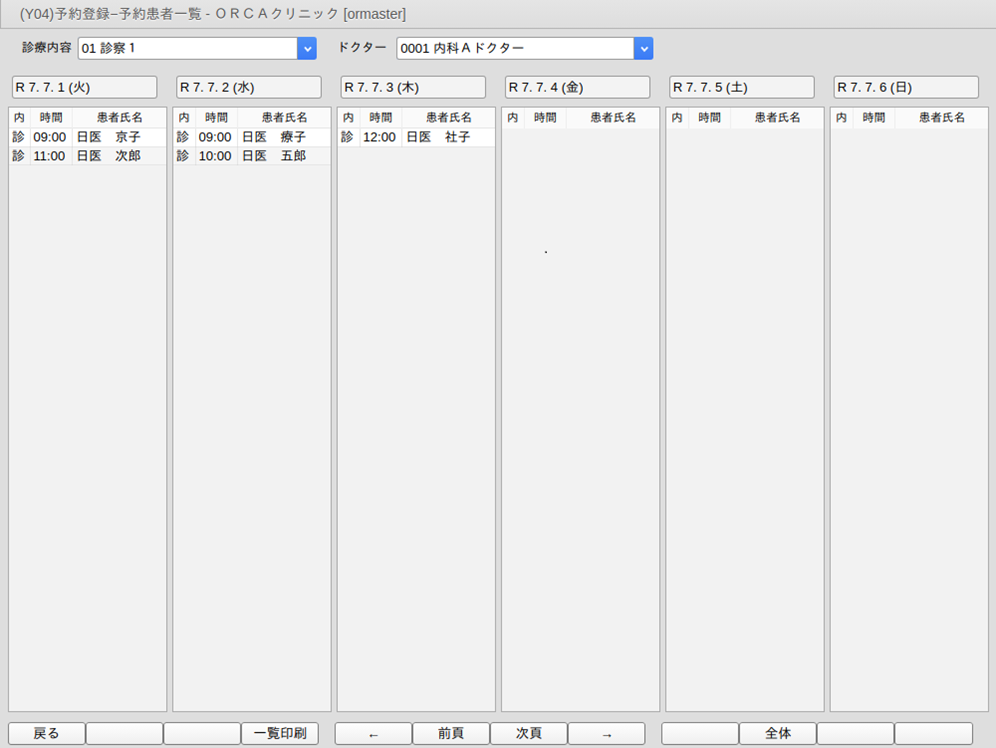Click the 診療内容 field showing 01 診察1
This screenshot has height=748, width=996.
pos(187,48)
